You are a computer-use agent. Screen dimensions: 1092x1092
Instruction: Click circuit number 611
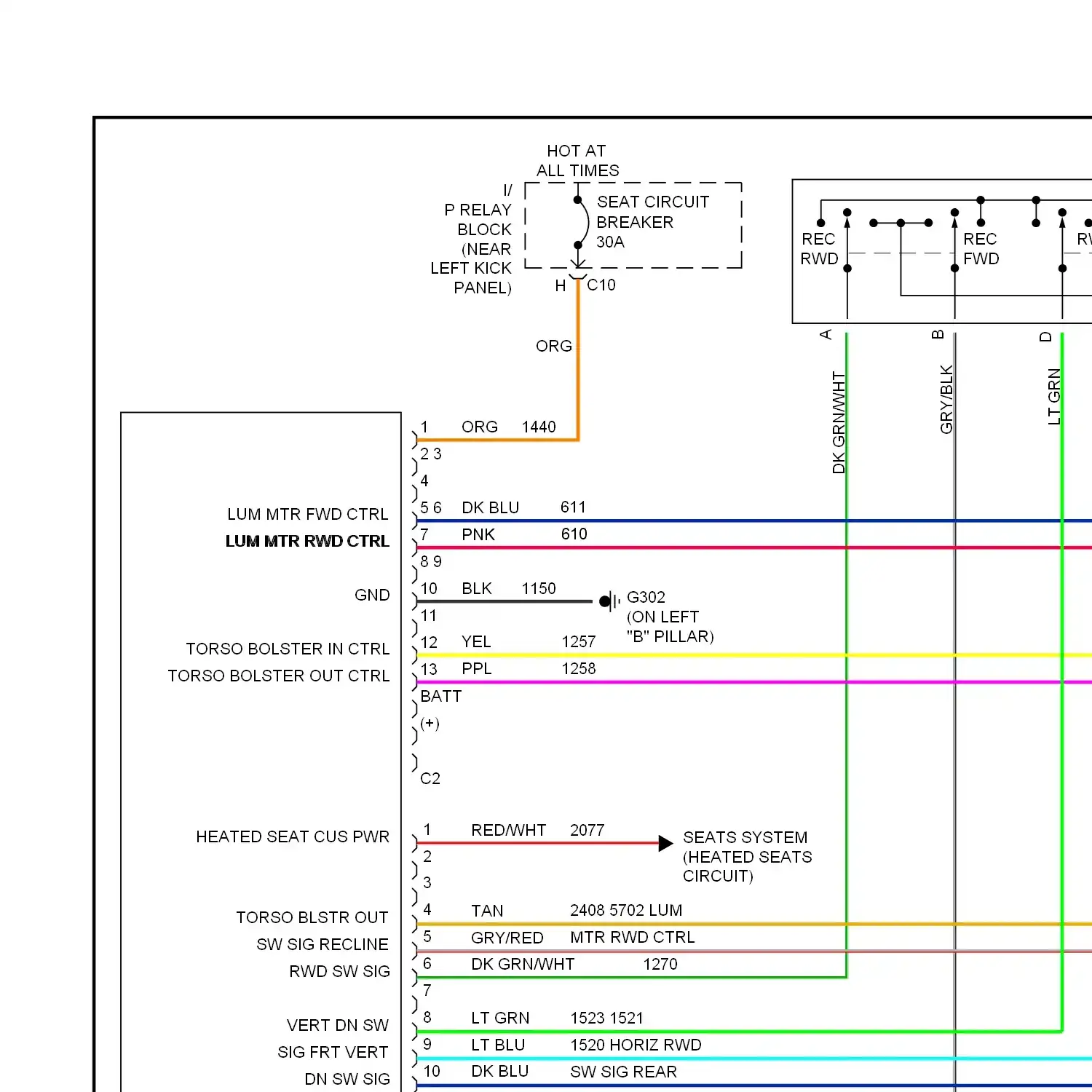574,507
